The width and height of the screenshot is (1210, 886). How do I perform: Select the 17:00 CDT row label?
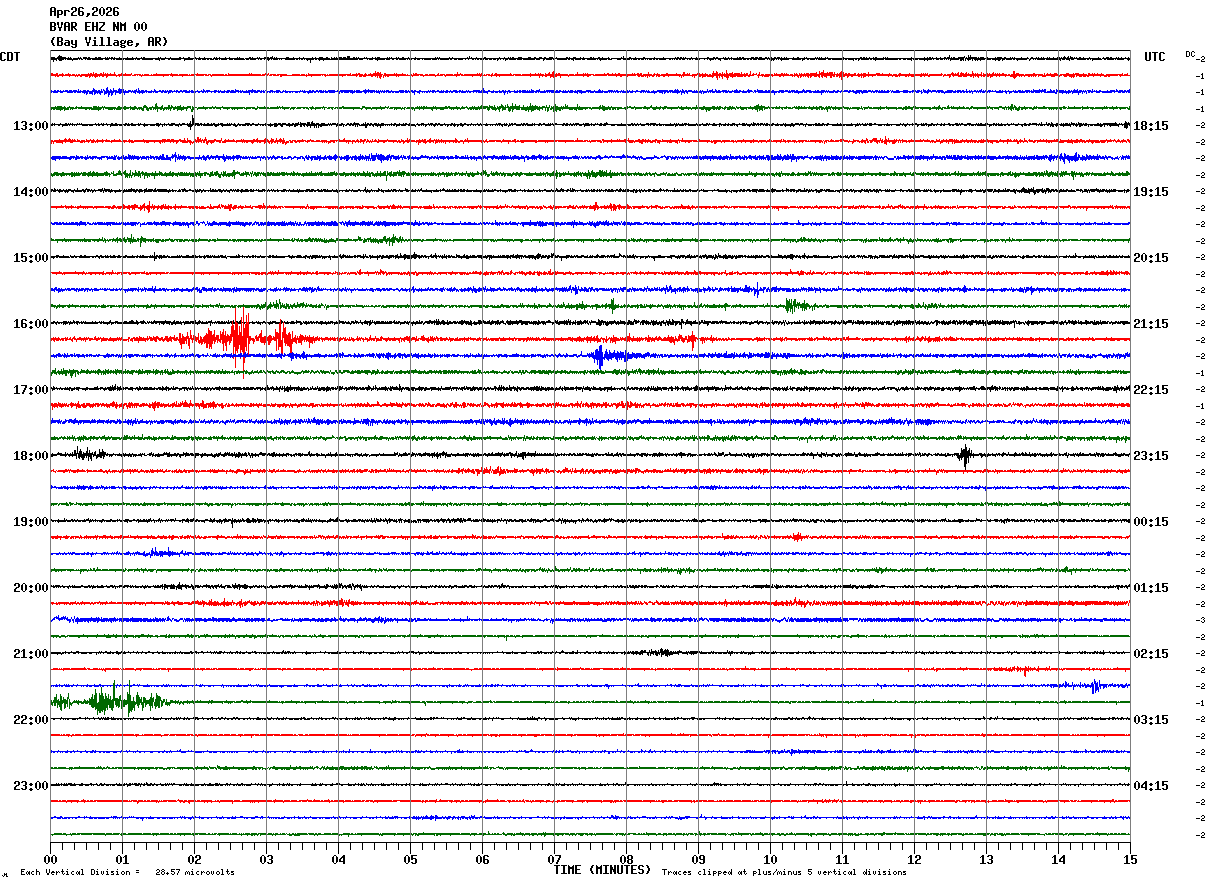pyautogui.click(x=31, y=390)
